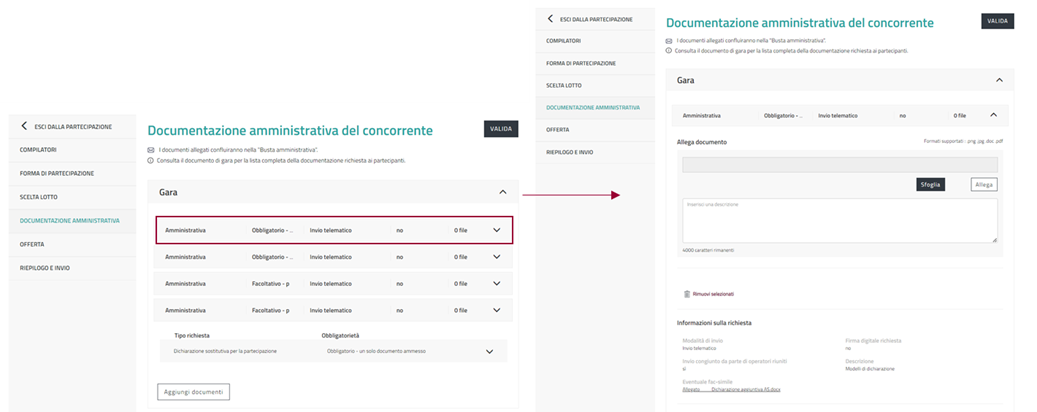Open Offerta in the left screenshot's sidebar

pos(31,244)
